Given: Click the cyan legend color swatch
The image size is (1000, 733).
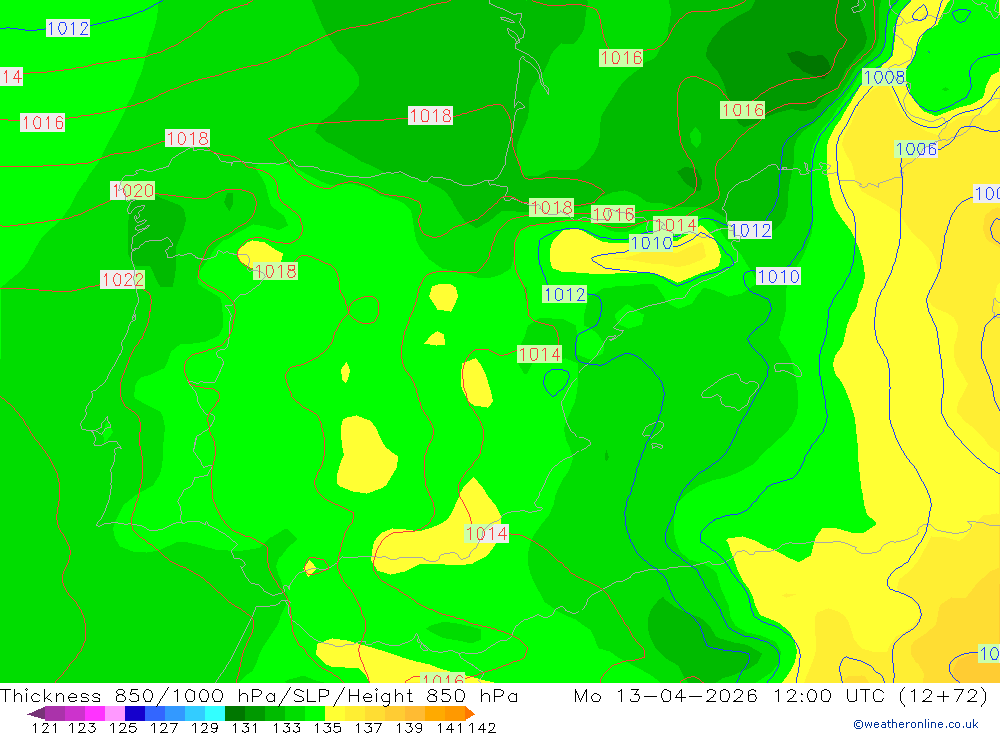Looking at the screenshot, I should [215, 713].
